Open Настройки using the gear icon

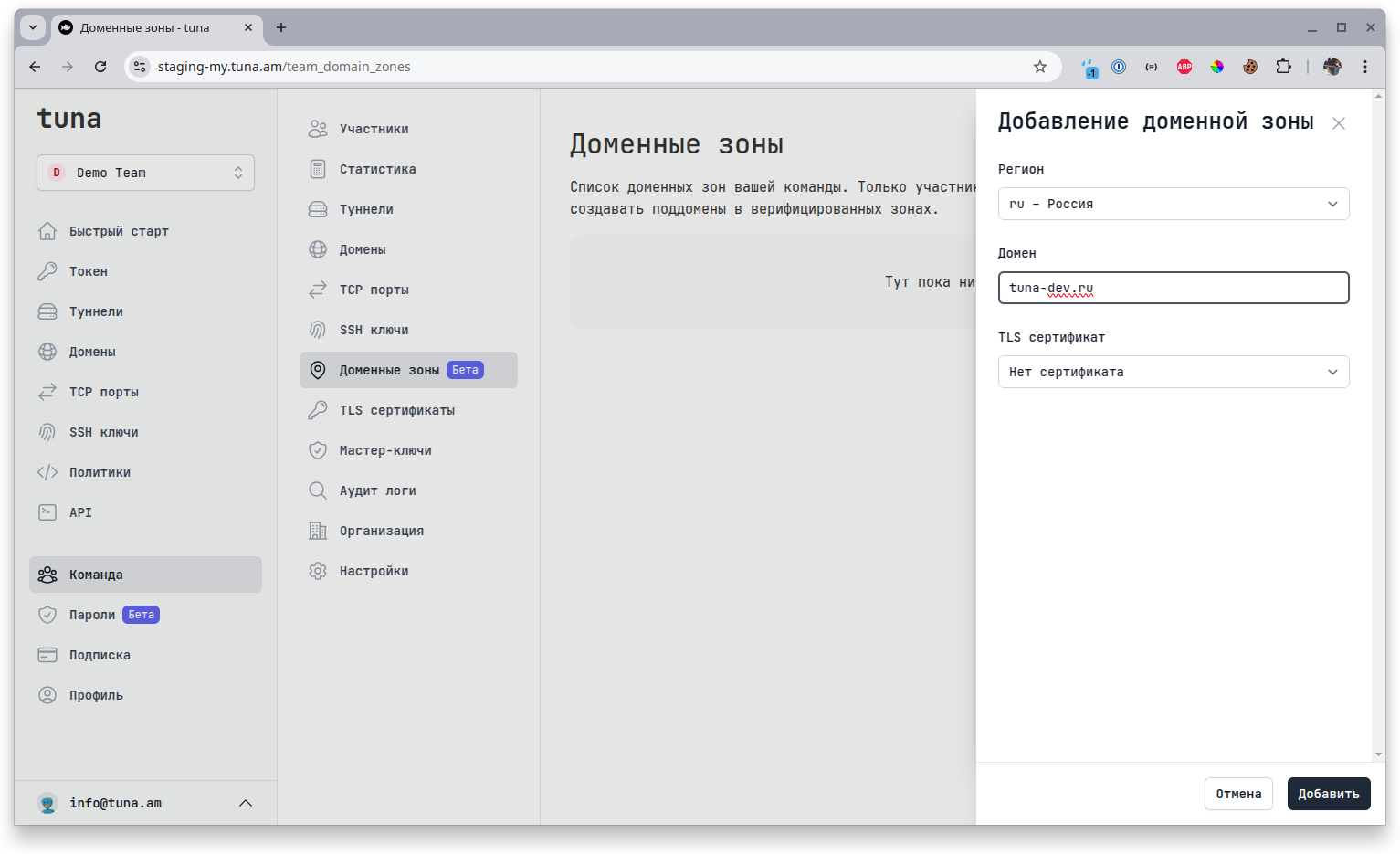[x=318, y=571]
